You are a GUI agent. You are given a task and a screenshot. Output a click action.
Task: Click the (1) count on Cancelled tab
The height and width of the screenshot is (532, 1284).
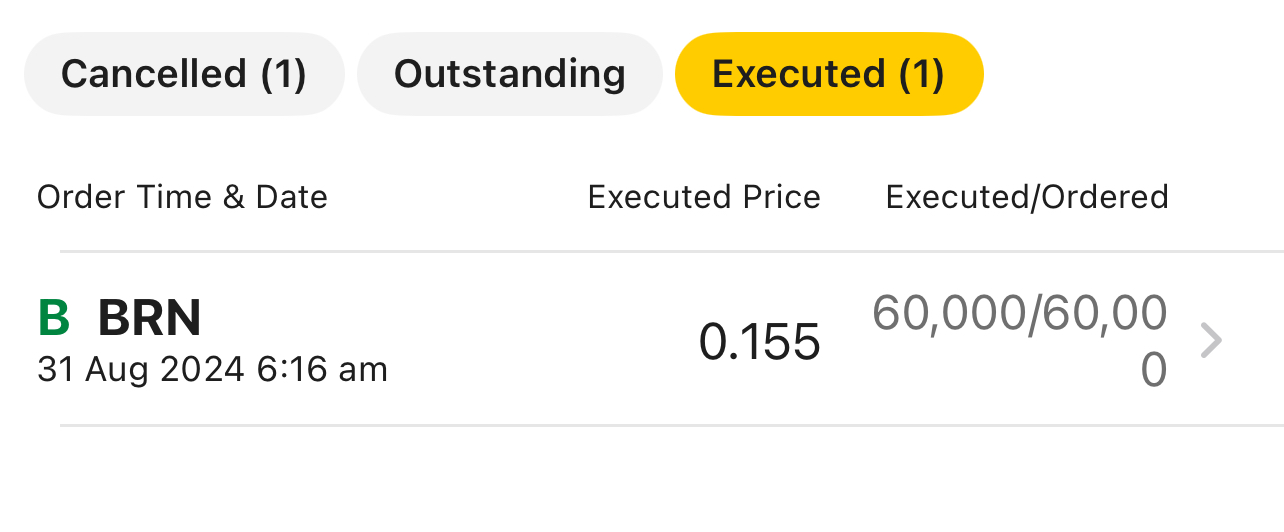(x=282, y=74)
